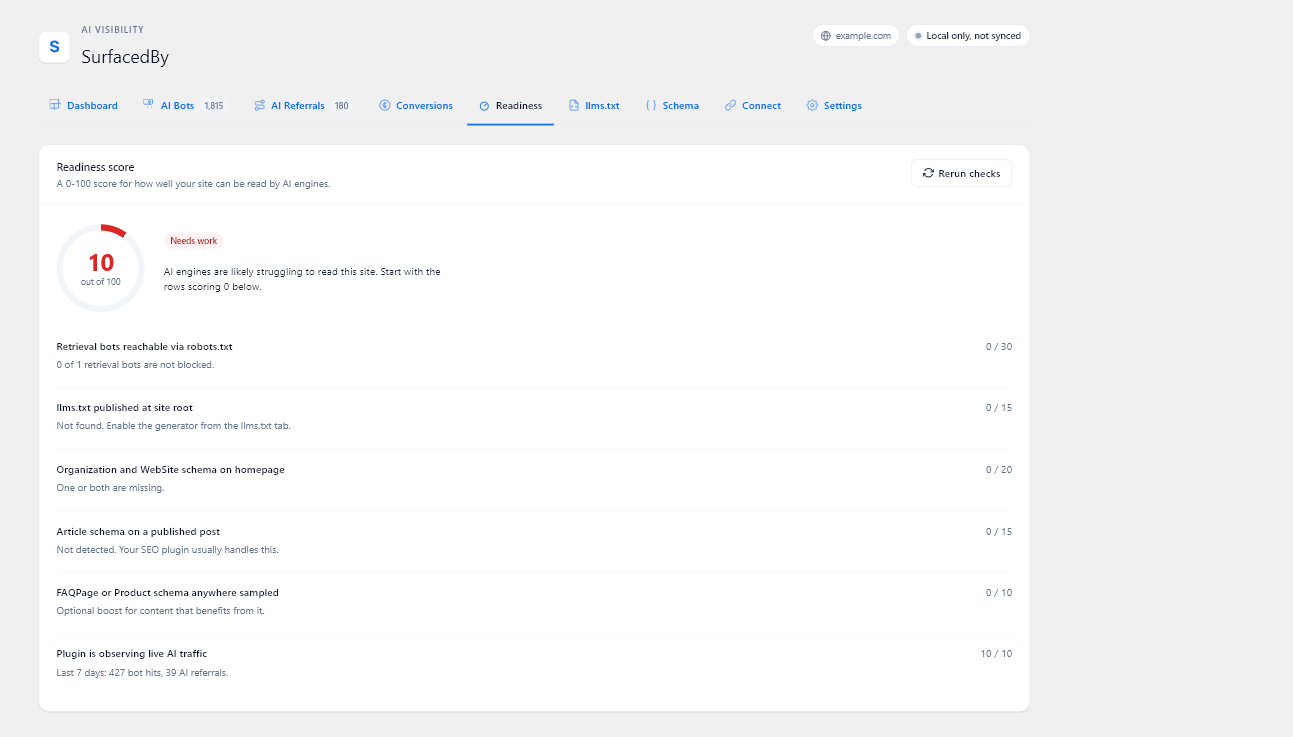This screenshot has width=1293, height=737.
Task: Click the "Local only, not synced" status chip
Action: tap(967, 36)
